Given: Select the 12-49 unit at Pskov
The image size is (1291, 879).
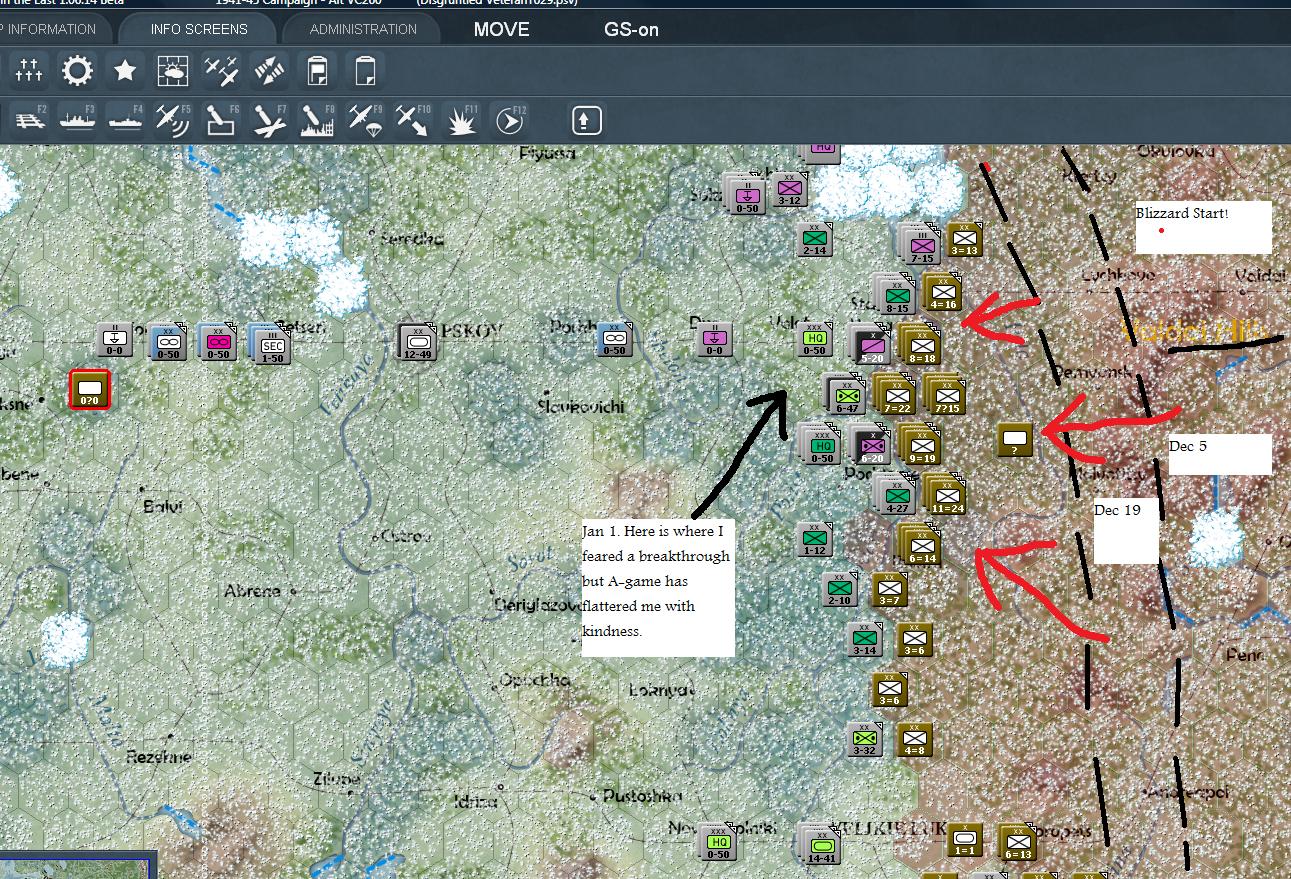Looking at the screenshot, I should [x=418, y=342].
